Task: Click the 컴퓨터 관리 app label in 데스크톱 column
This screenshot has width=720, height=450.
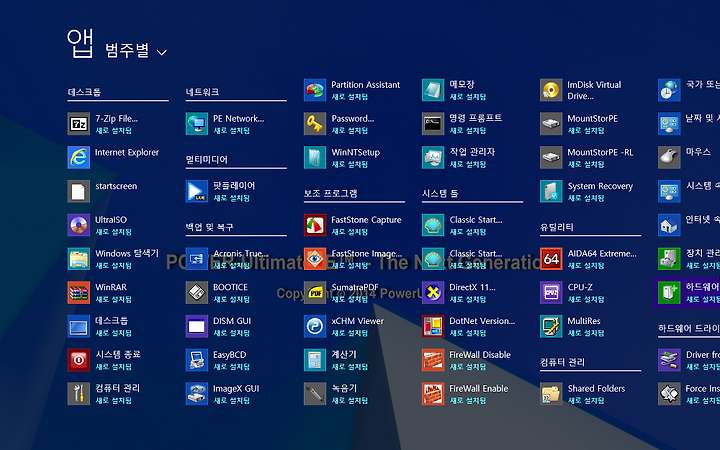Action: point(118,388)
